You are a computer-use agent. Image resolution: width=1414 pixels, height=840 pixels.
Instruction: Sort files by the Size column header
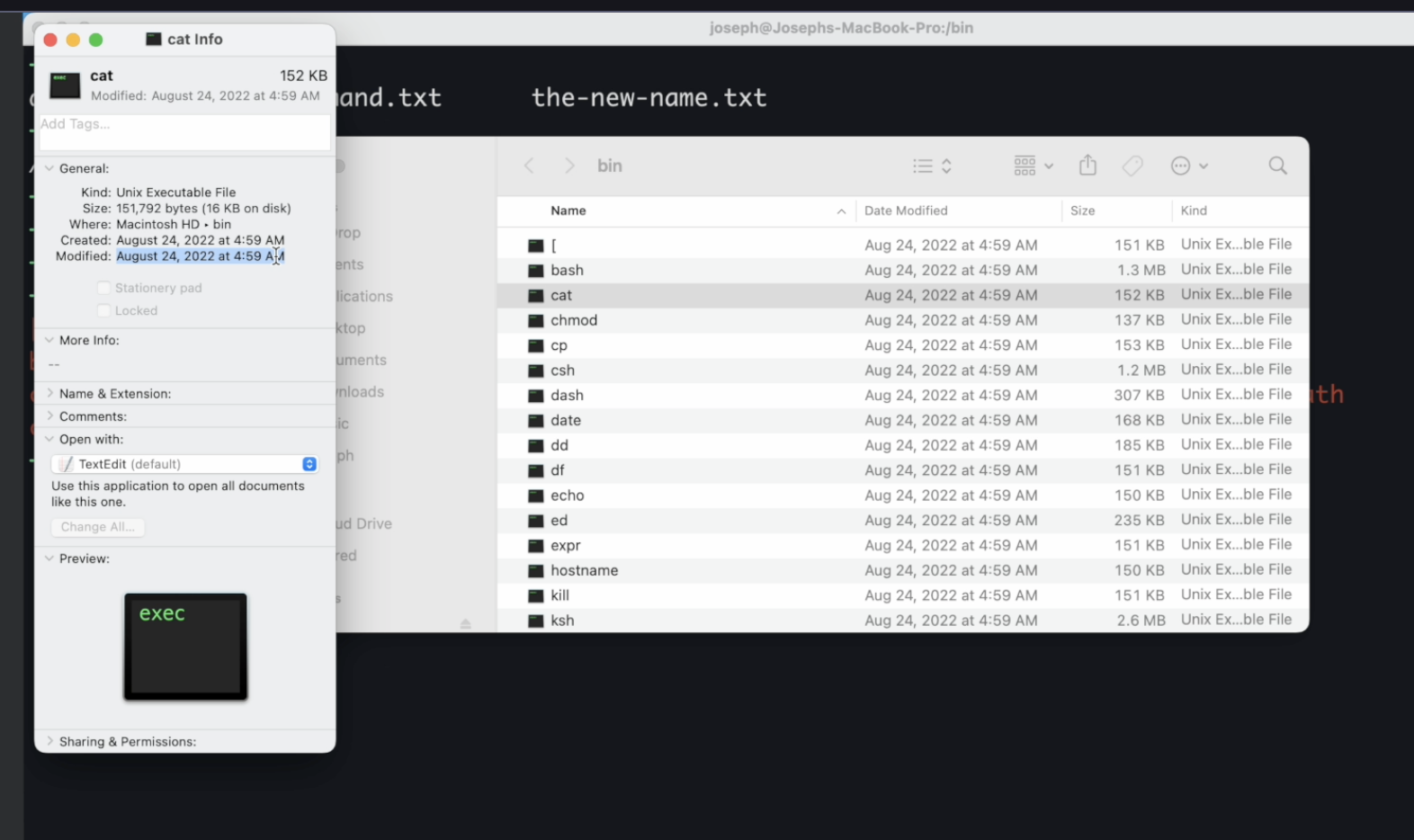pos(1082,210)
